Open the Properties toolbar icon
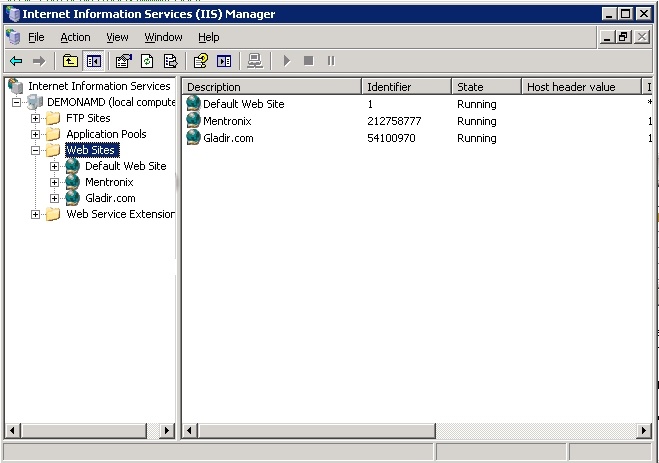 (123, 61)
